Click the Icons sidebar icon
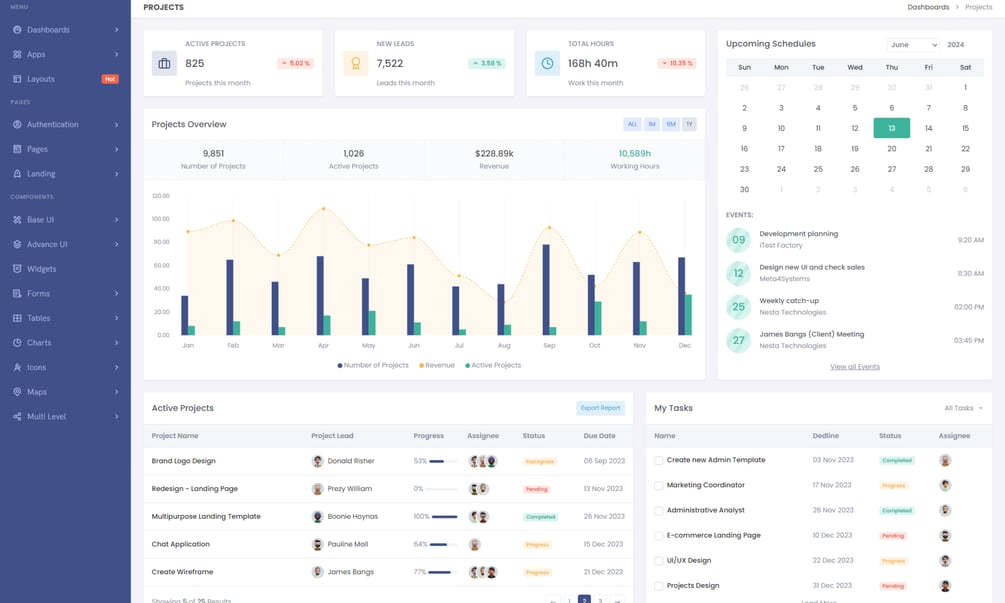The image size is (1005, 603). pyautogui.click(x=17, y=367)
